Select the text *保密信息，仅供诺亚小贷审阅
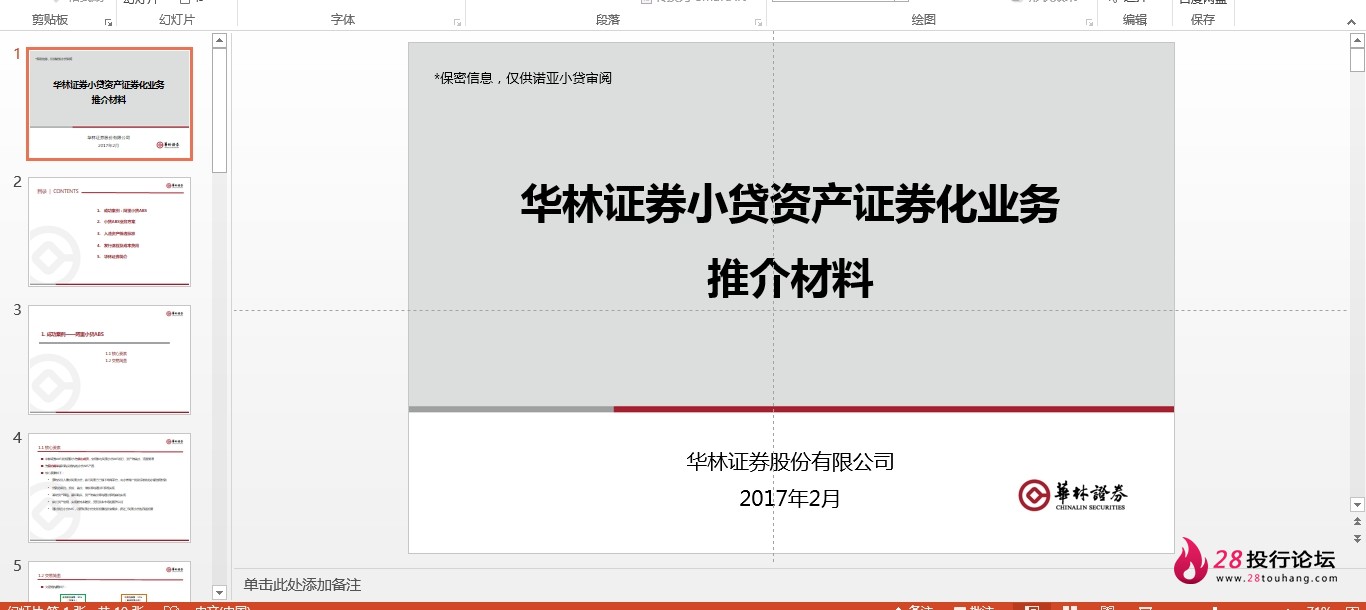 click(x=523, y=78)
